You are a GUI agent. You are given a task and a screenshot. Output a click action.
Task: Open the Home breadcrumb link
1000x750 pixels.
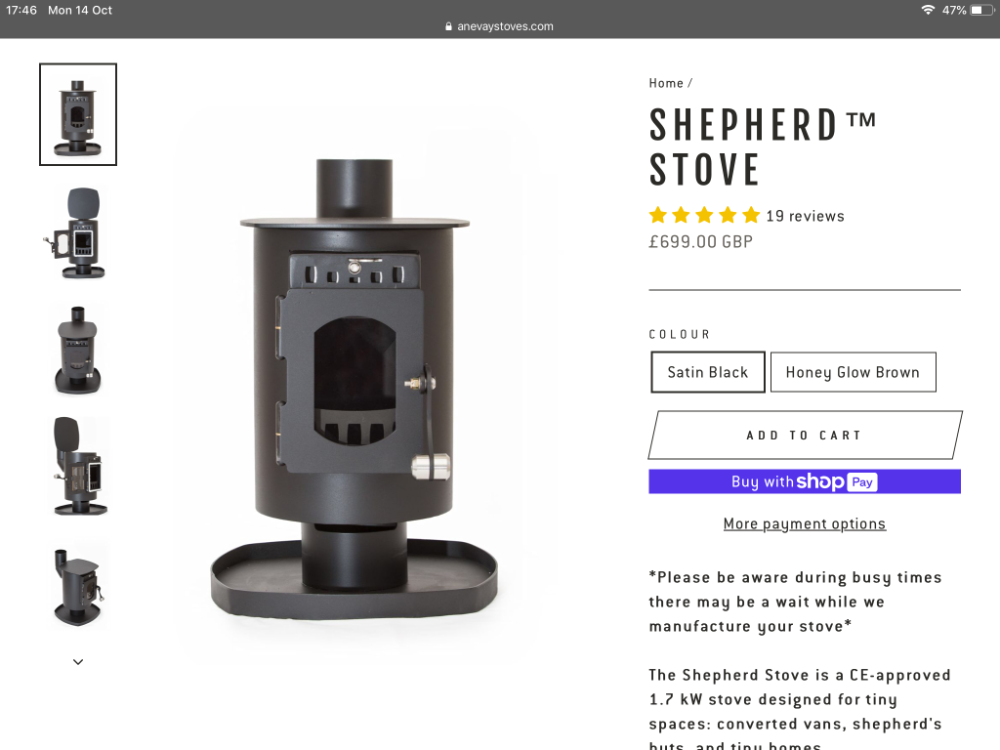click(x=666, y=83)
